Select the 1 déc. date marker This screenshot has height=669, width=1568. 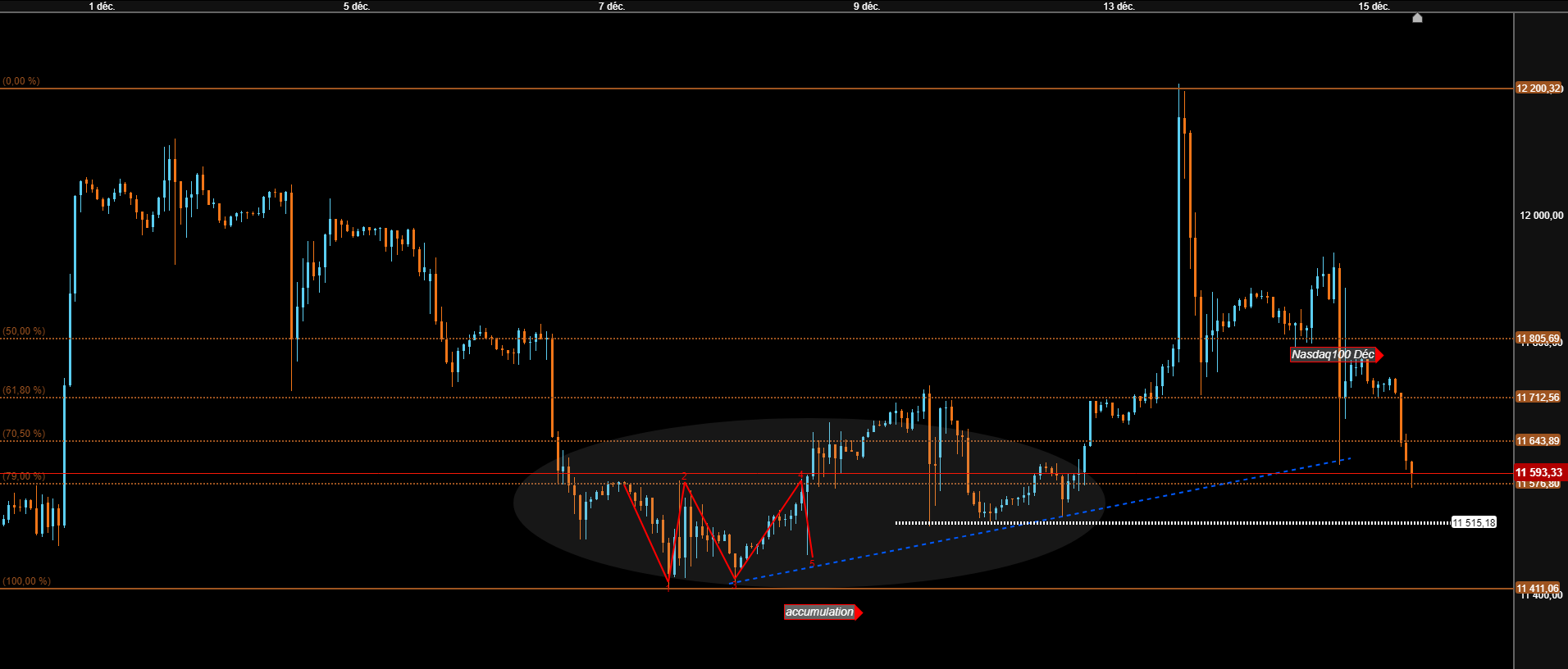pyautogui.click(x=102, y=6)
